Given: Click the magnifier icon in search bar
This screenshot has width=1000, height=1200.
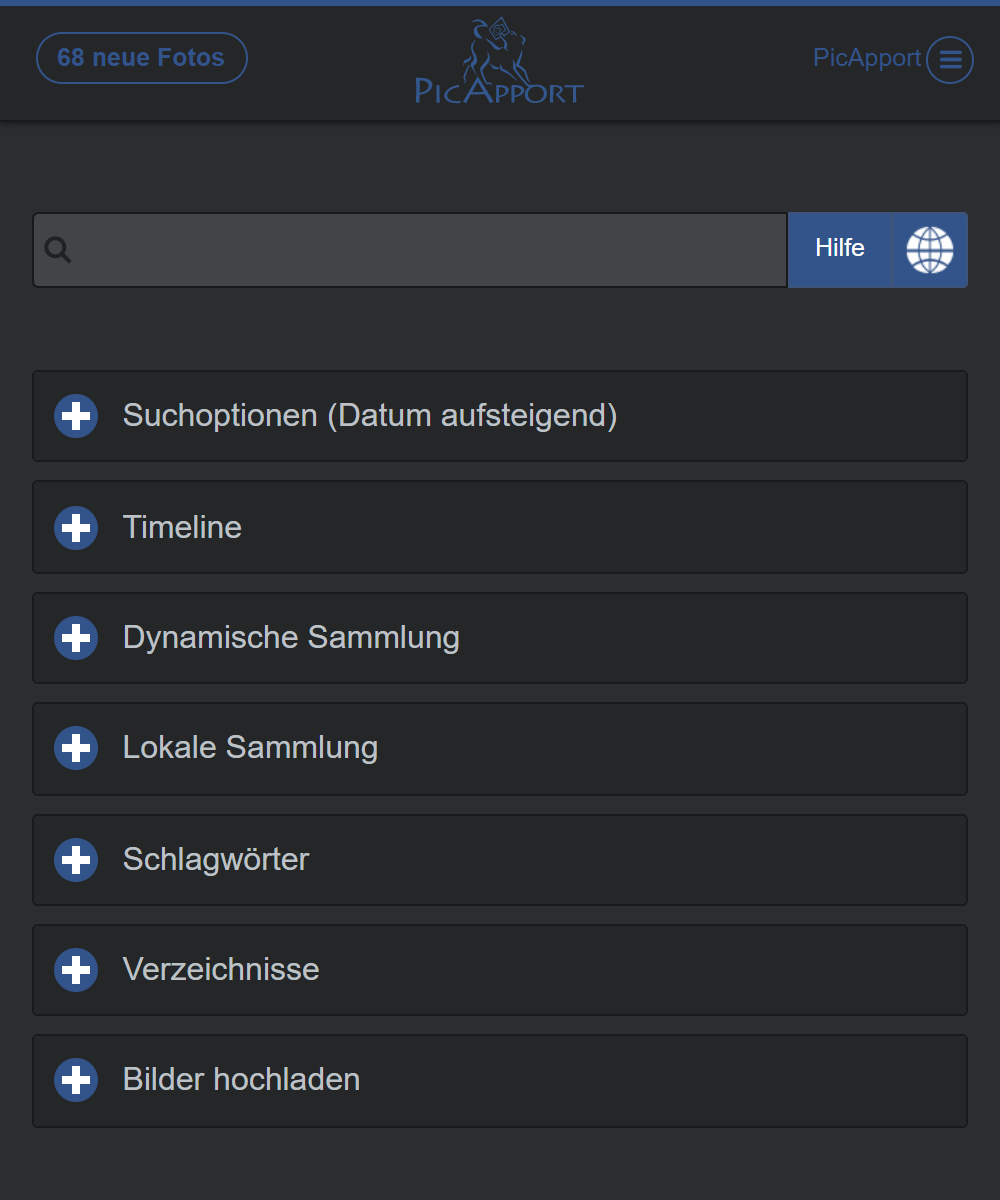Looking at the screenshot, I should 58,250.
